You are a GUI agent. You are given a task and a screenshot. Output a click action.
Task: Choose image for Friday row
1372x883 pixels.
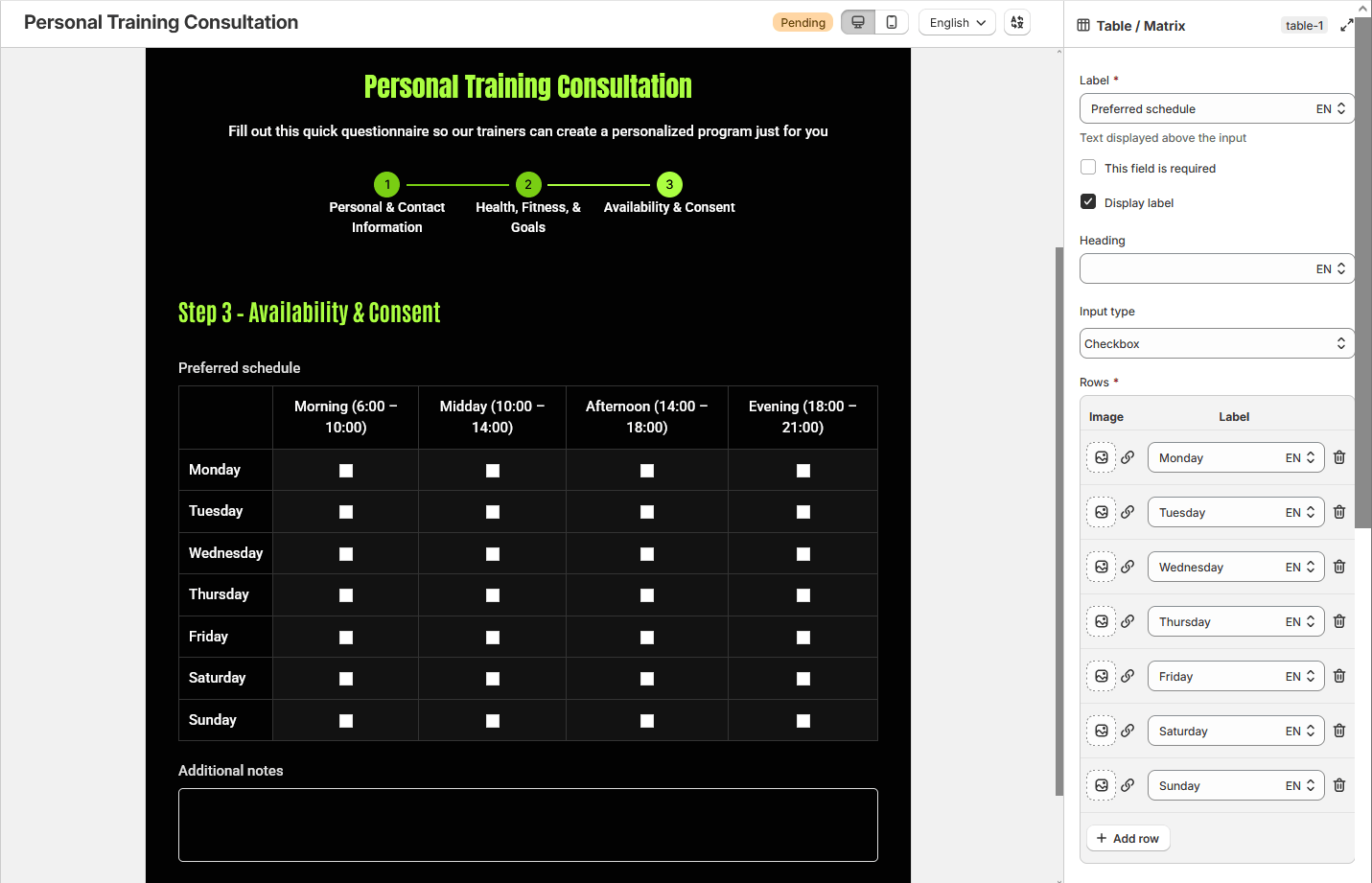[1102, 676]
